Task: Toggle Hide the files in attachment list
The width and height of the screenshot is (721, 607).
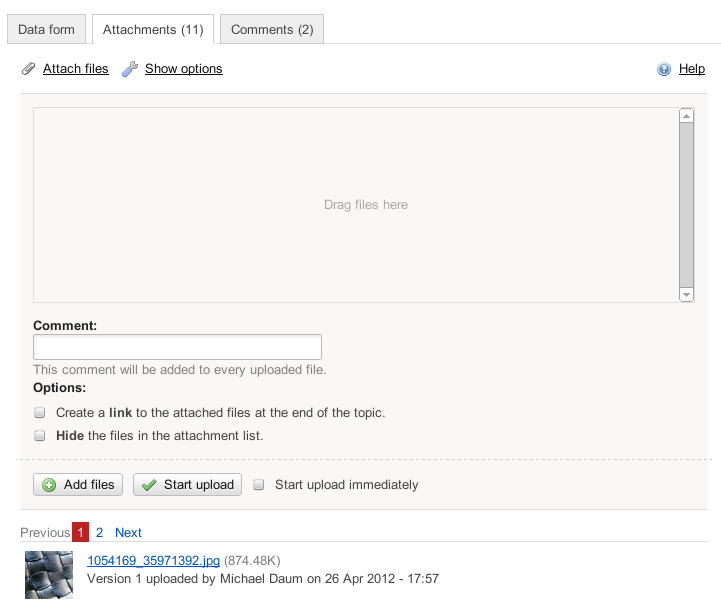Action: 40,436
